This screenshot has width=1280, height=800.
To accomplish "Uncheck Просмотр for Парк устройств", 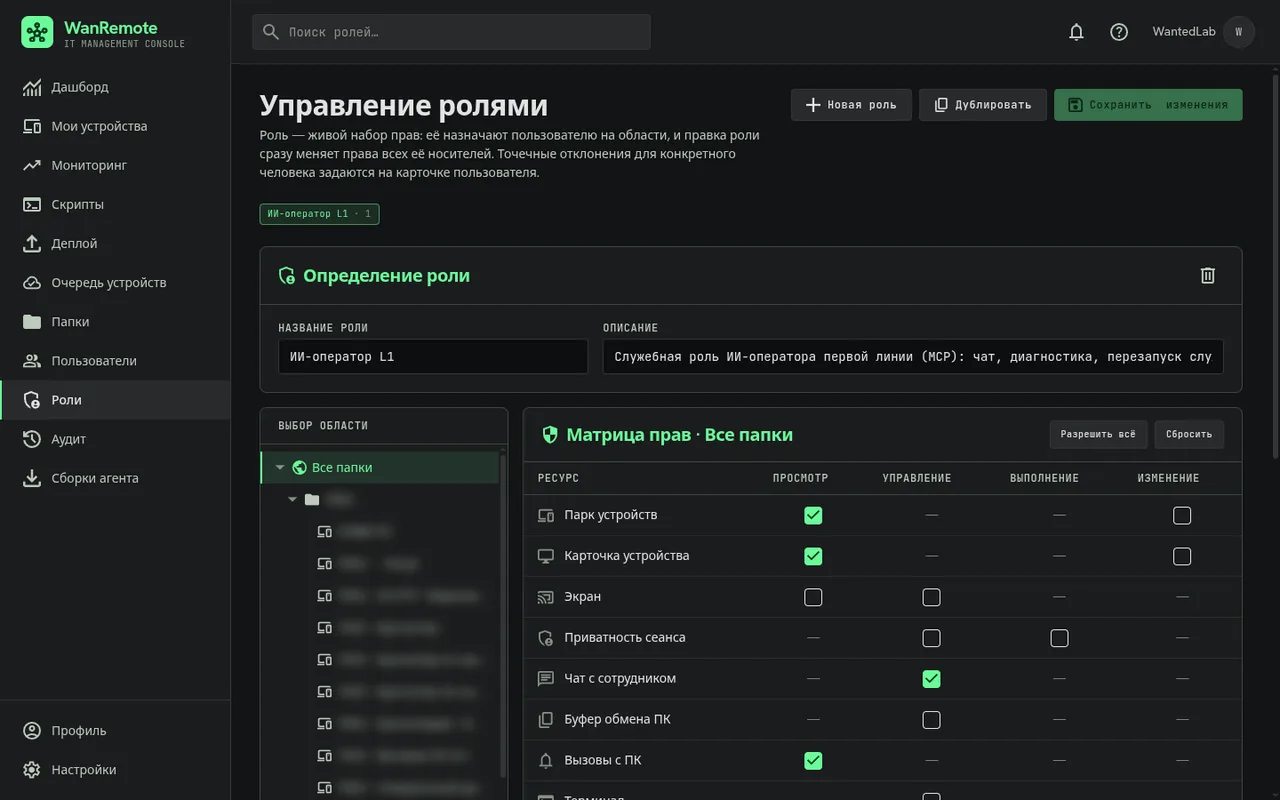I will pos(813,515).
